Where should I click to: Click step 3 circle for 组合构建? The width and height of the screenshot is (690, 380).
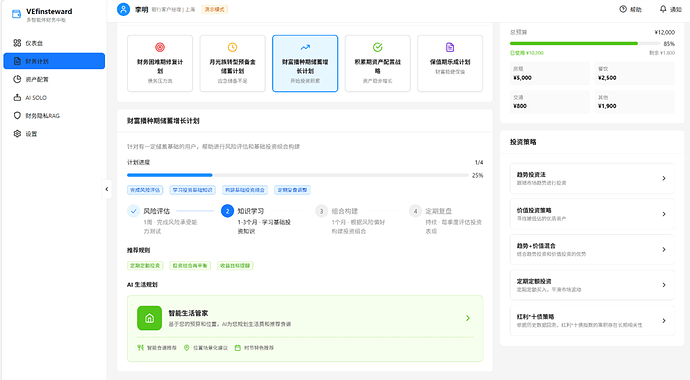tap(321, 211)
